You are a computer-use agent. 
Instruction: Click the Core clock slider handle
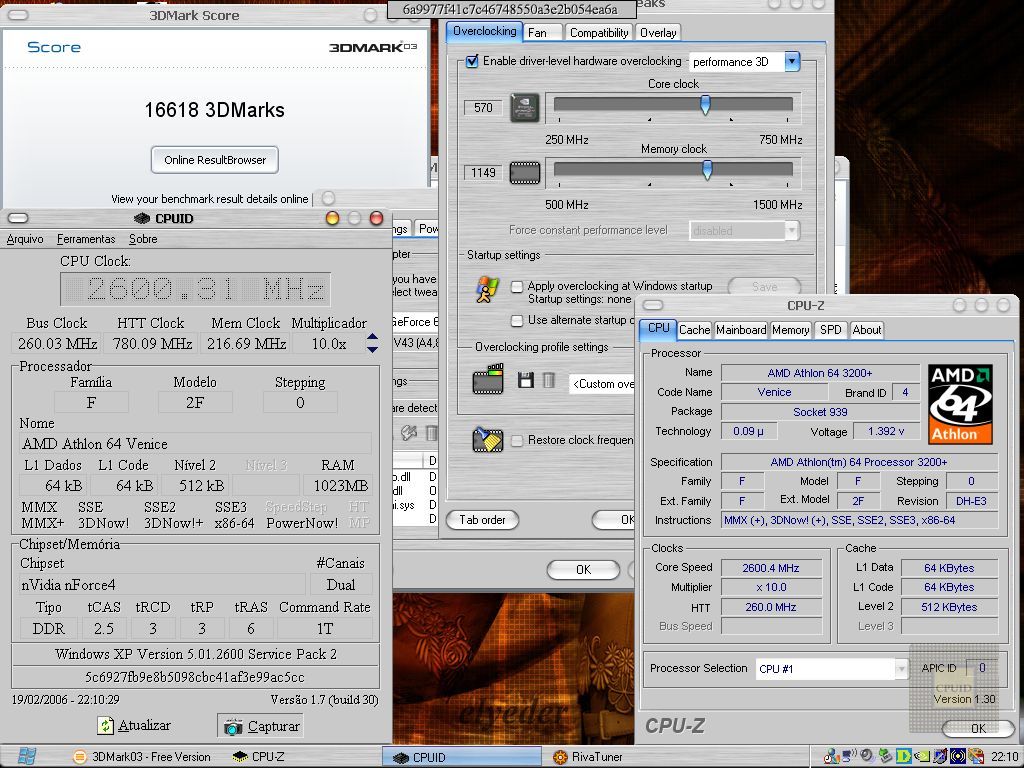(705, 105)
